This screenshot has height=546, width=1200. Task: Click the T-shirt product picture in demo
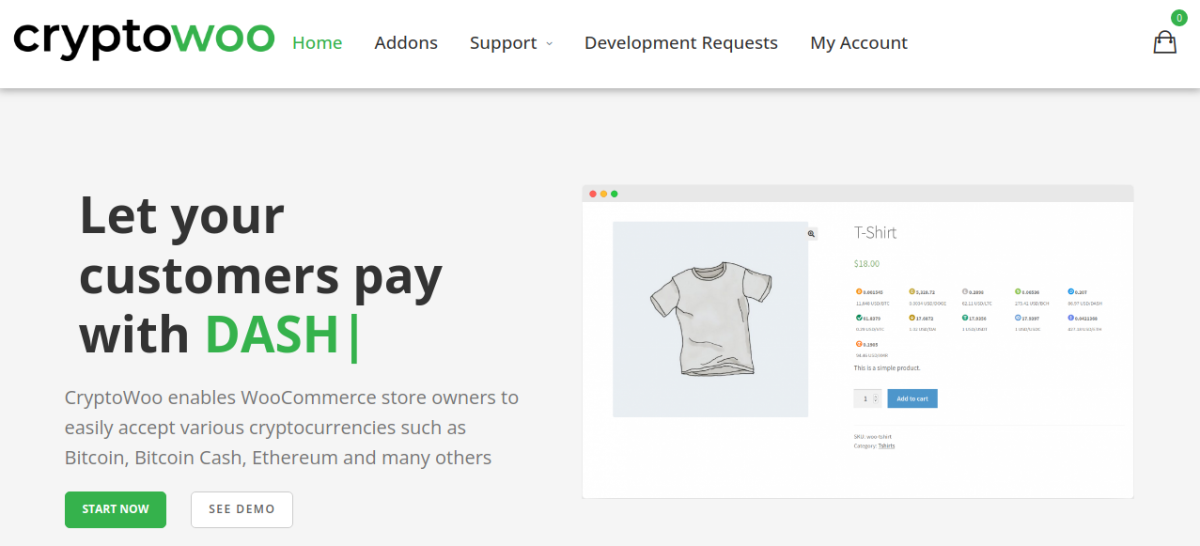710,319
